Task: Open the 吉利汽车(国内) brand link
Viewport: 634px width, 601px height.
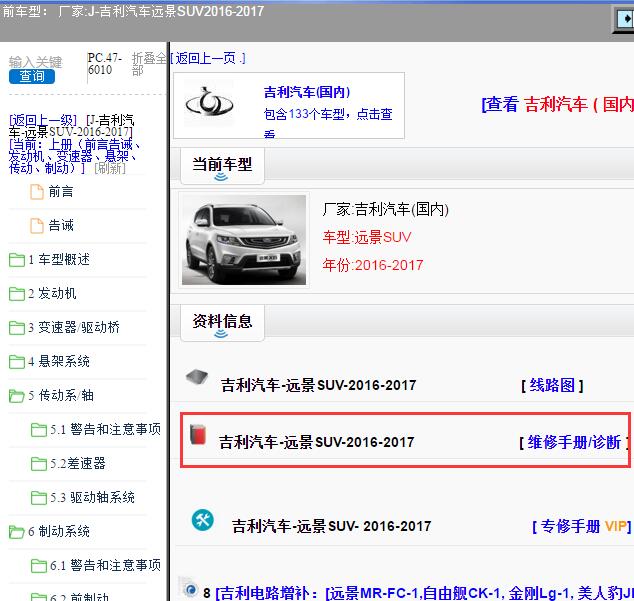Action: click(x=307, y=92)
